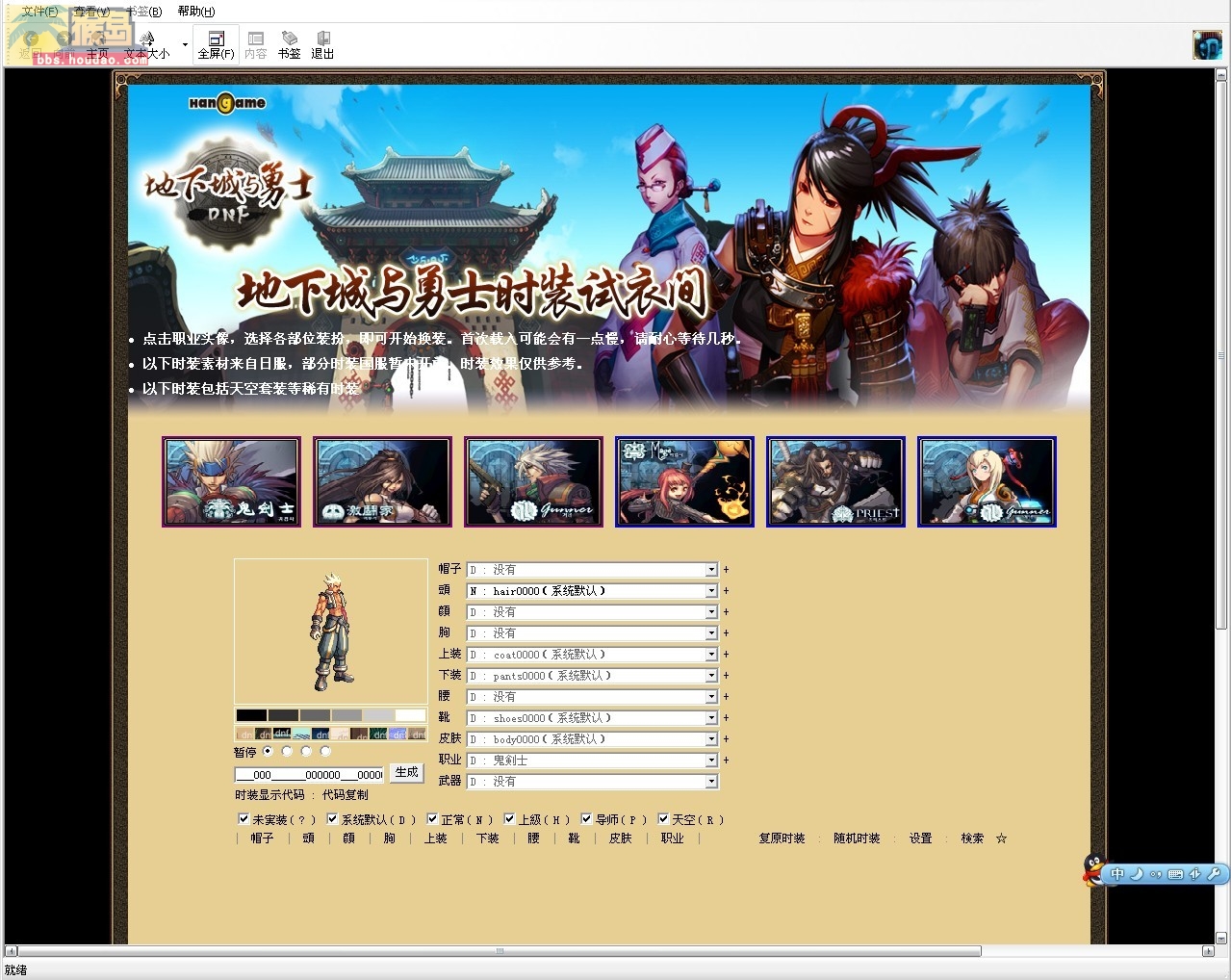Viewport: 1231px width, 980px height.
Task: Click the plus beside the 腰 dropdown
Action: (726, 697)
